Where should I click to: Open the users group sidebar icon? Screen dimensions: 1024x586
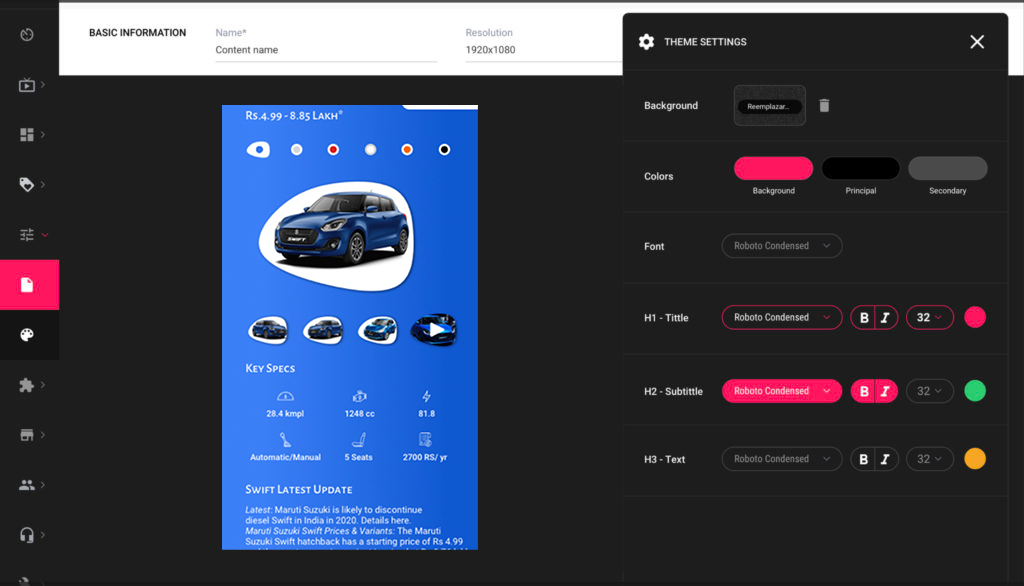pos(27,485)
